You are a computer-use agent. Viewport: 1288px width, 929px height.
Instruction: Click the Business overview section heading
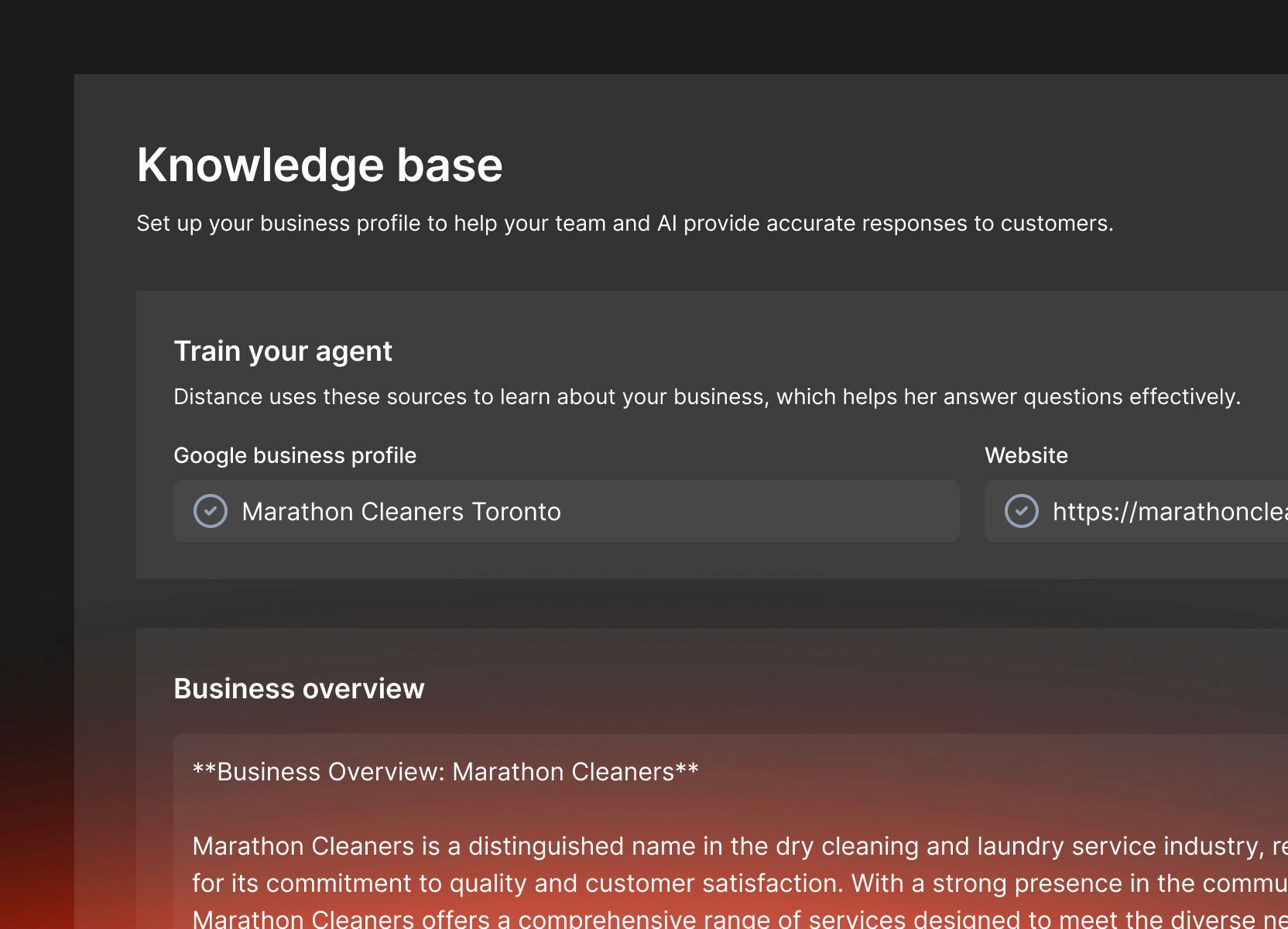[x=299, y=688]
